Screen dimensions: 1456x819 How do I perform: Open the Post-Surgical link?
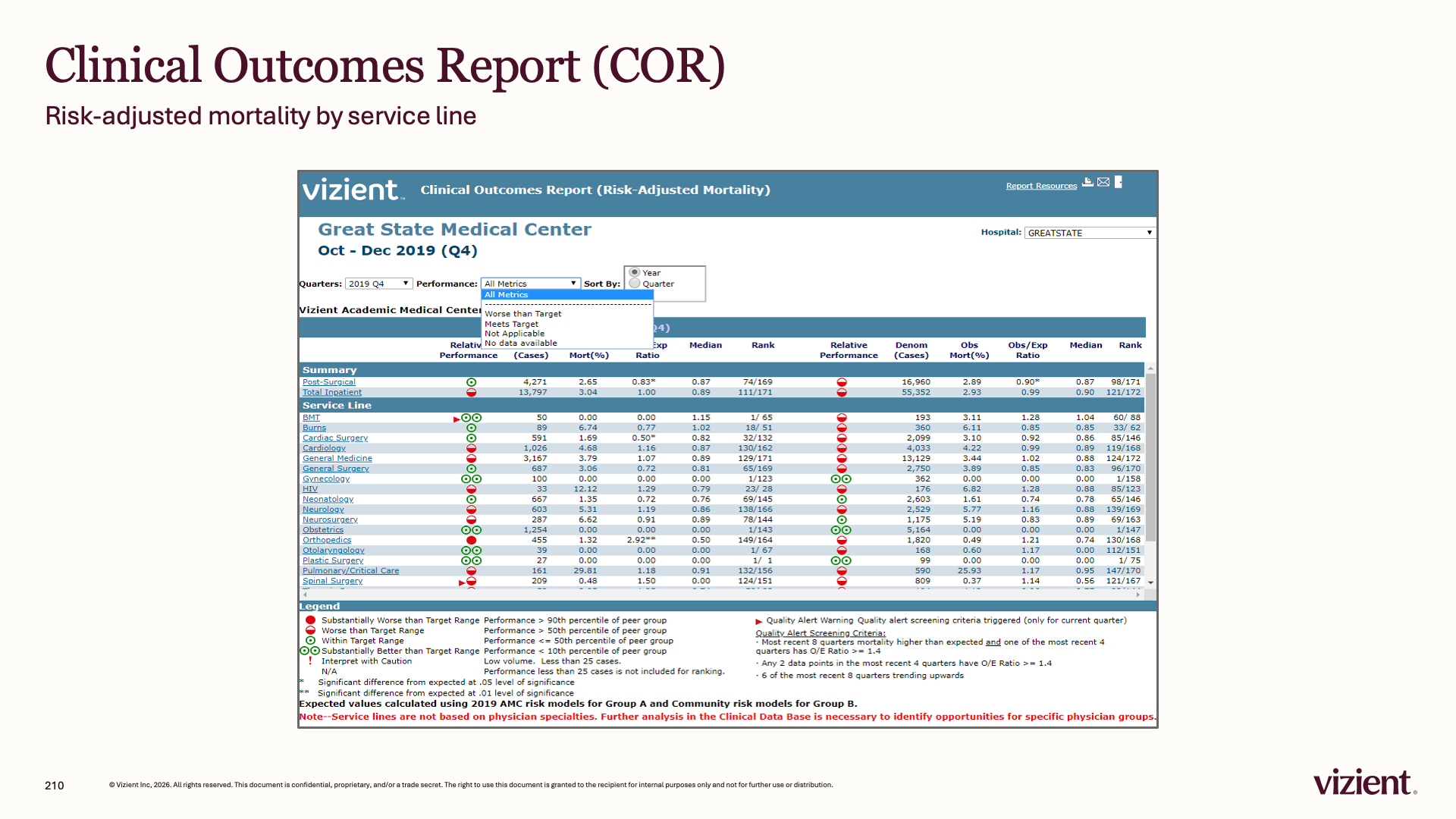328,382
